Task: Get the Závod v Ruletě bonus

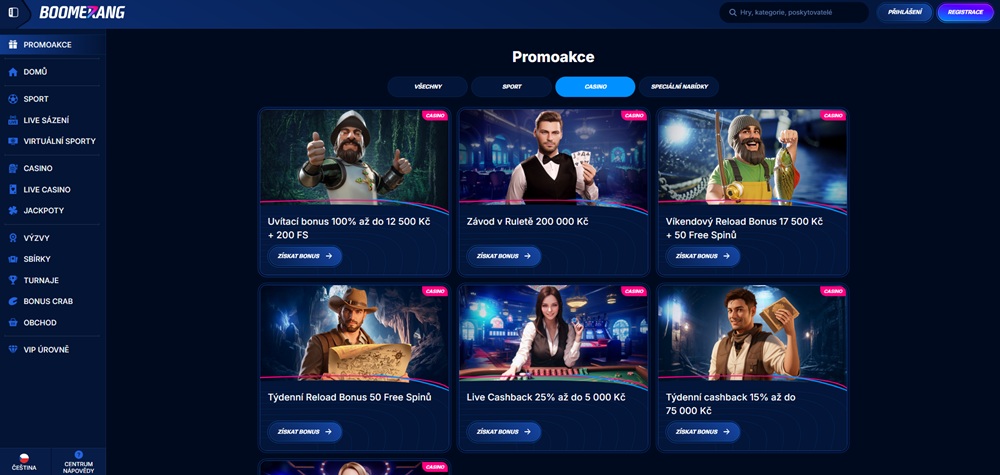Action: [x=504, y=256]
